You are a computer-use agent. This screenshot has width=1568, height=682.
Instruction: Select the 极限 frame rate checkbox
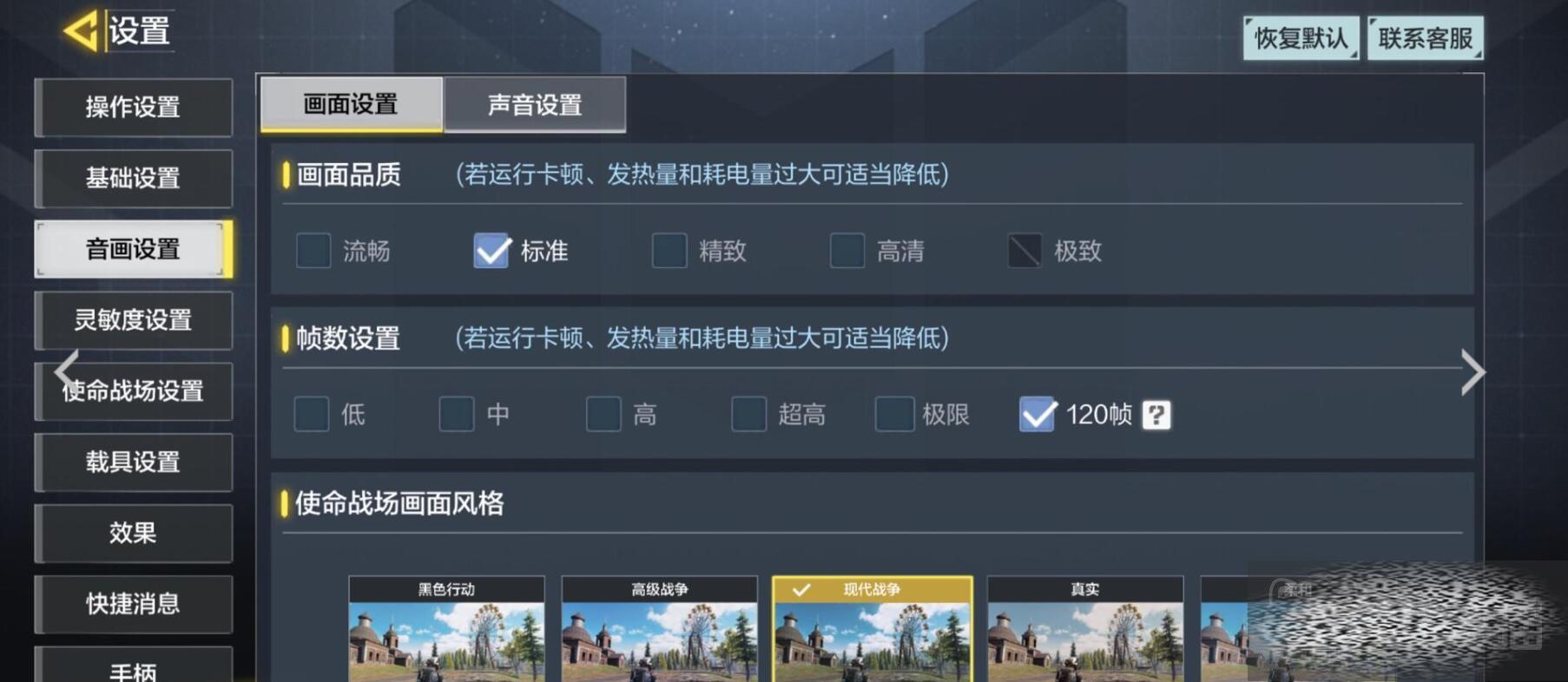[x=894, y=414]
